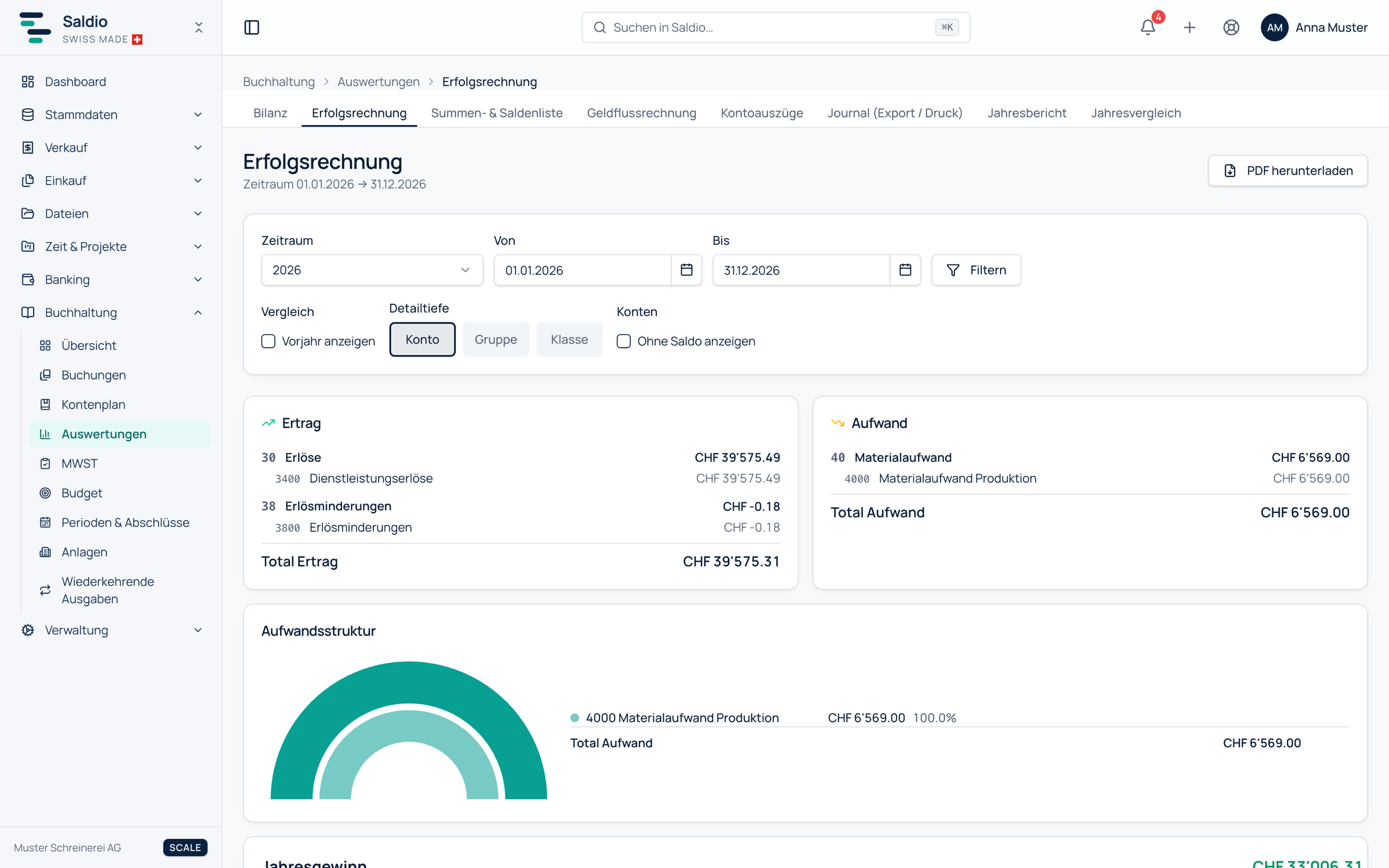Switch to the Geldflussrechnung tab
Screen dimensions: 1389x868
click(641, 113)
